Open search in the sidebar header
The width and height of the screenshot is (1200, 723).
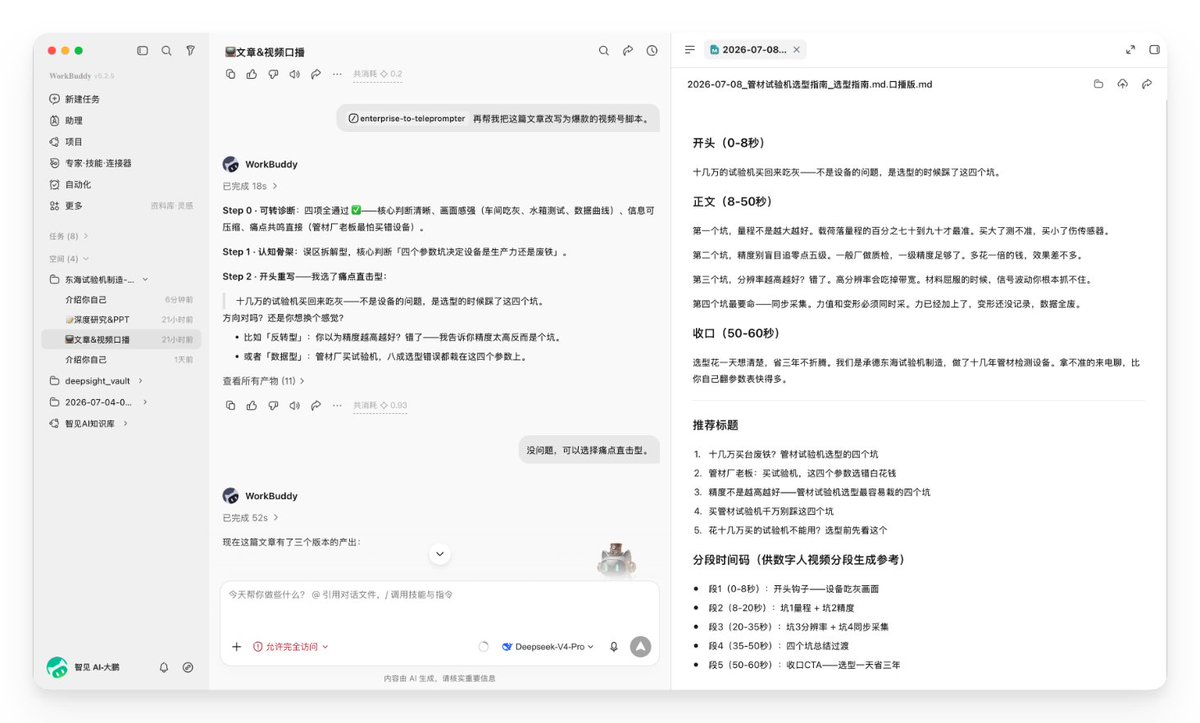[x=167, y=50]
